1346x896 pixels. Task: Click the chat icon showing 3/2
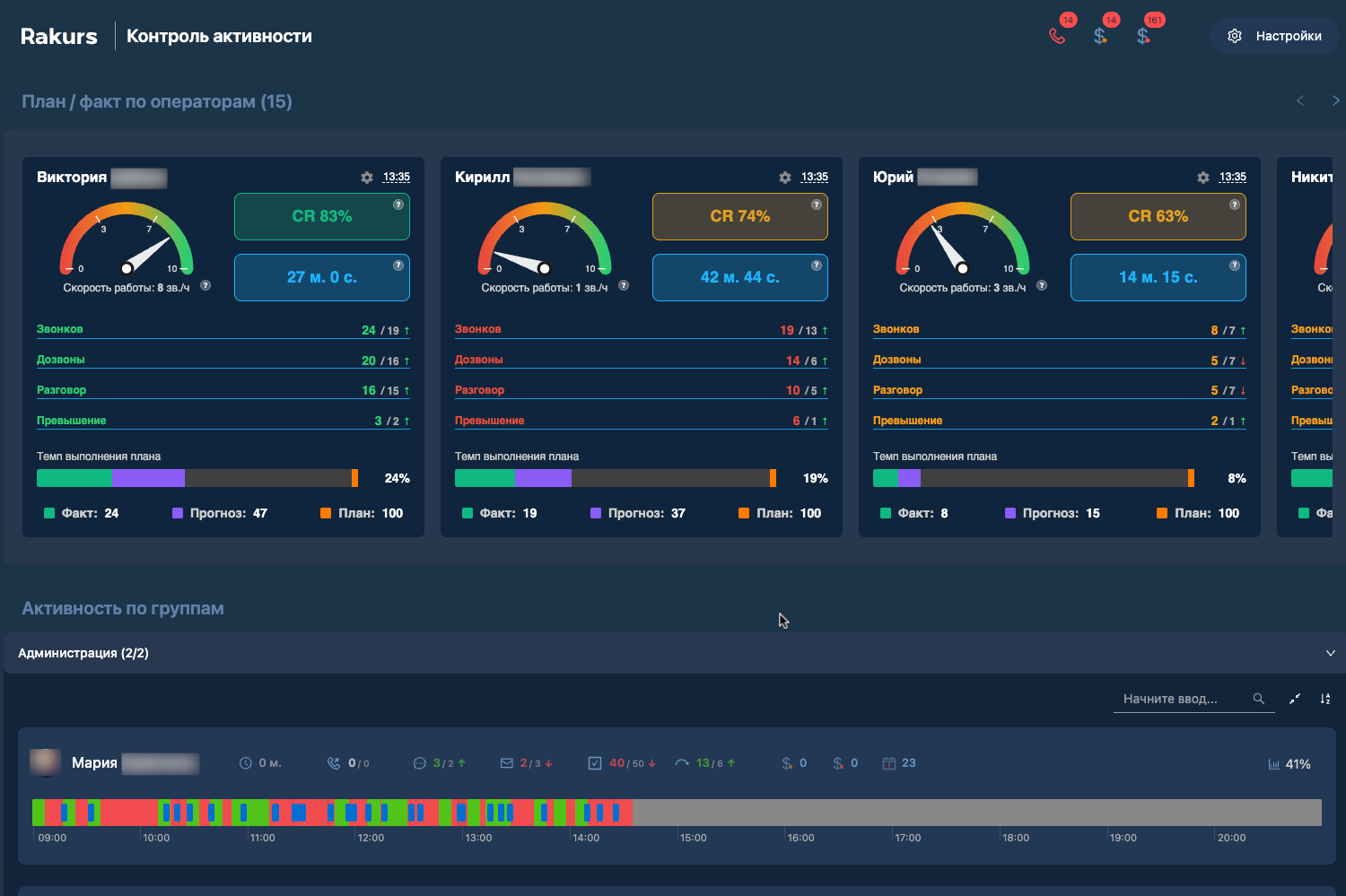point(419,763)
